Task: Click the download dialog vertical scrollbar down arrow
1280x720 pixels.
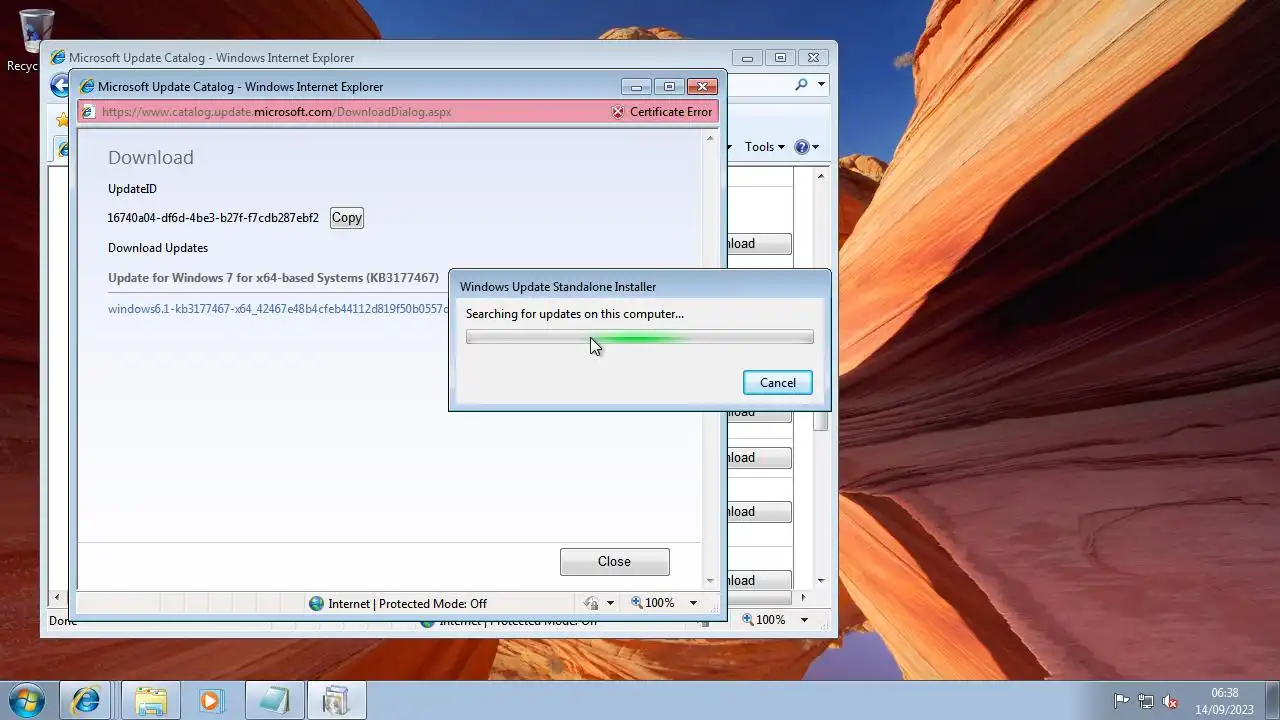Action: click(x=710, y=580)
